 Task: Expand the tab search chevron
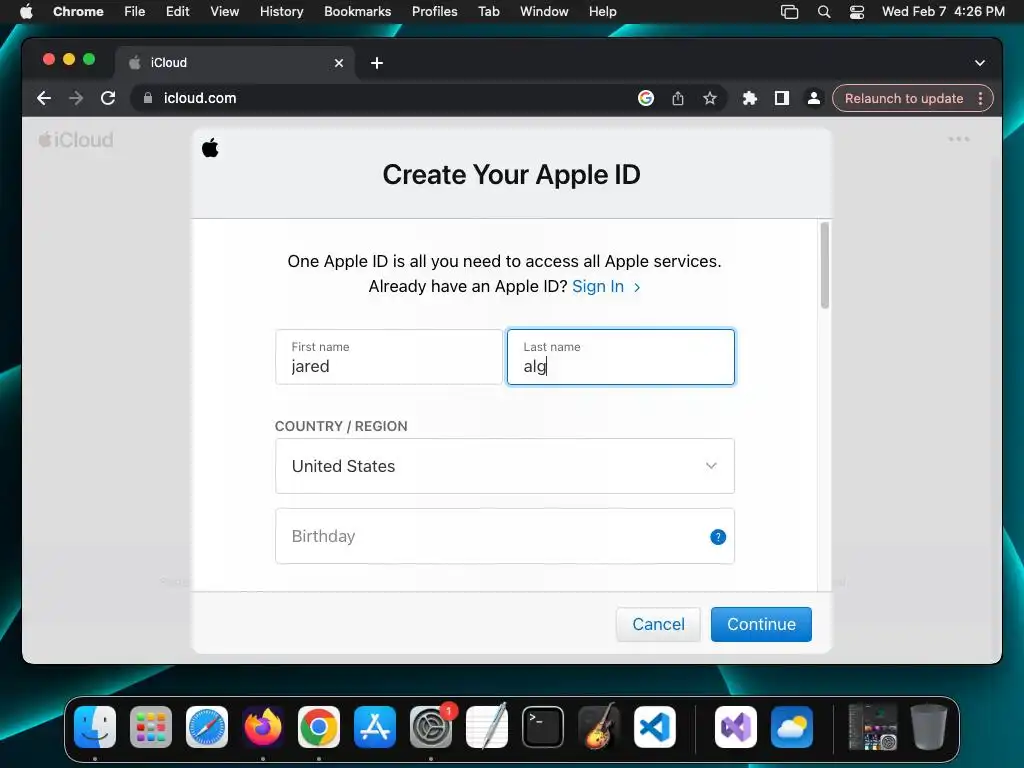click(980, 63)
